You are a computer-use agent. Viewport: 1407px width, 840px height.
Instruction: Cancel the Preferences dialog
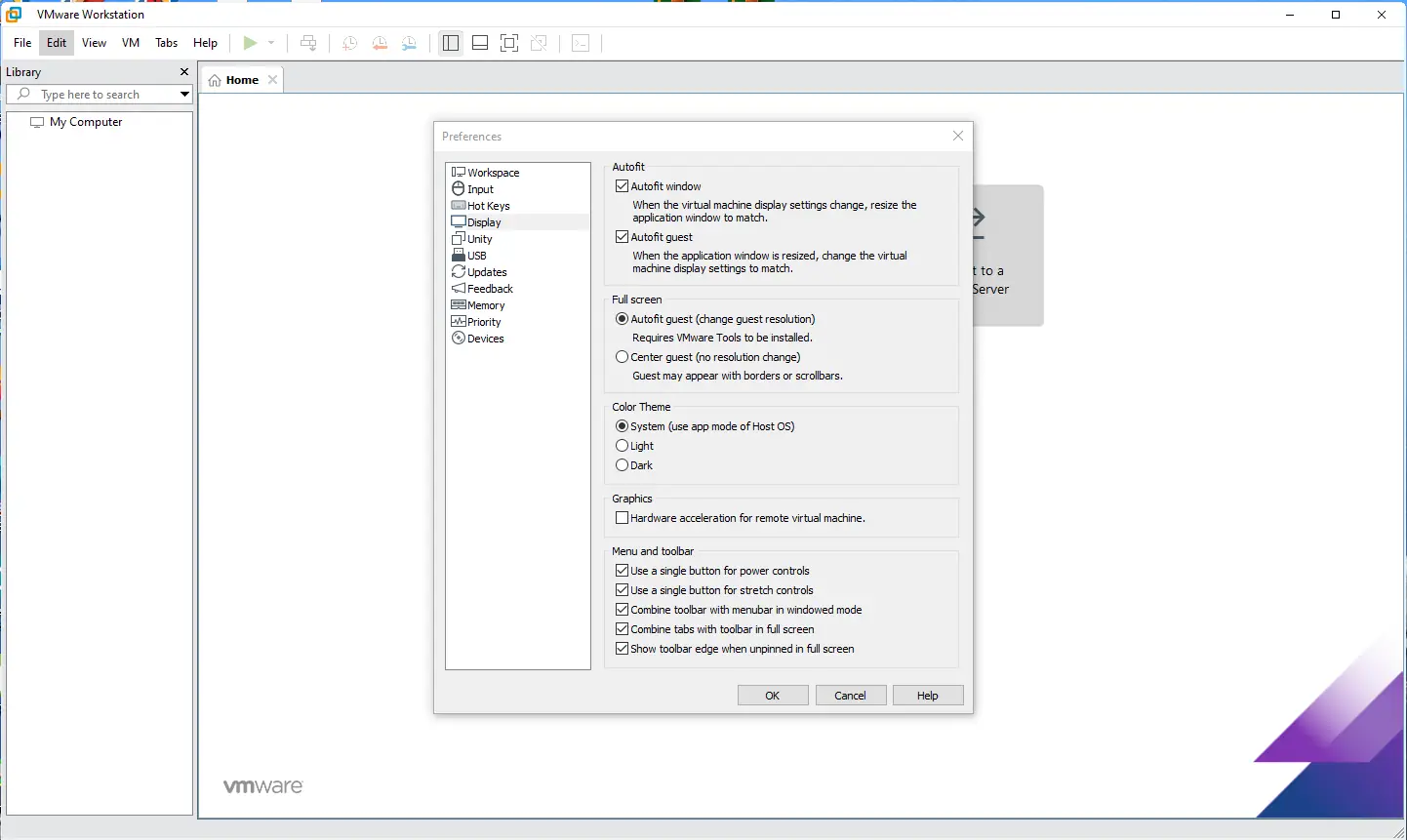coord(850,696)
